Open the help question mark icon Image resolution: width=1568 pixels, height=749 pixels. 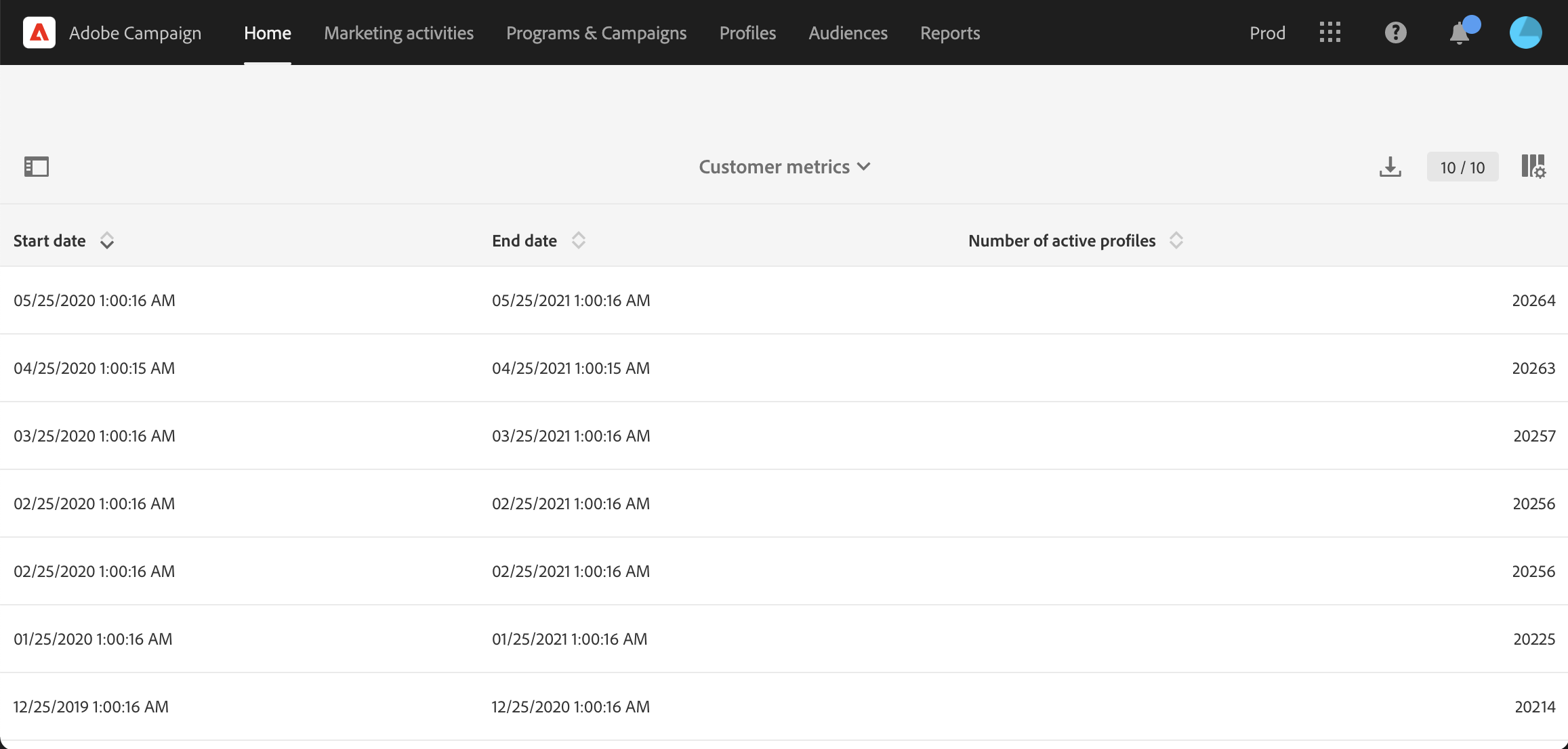1395,33
